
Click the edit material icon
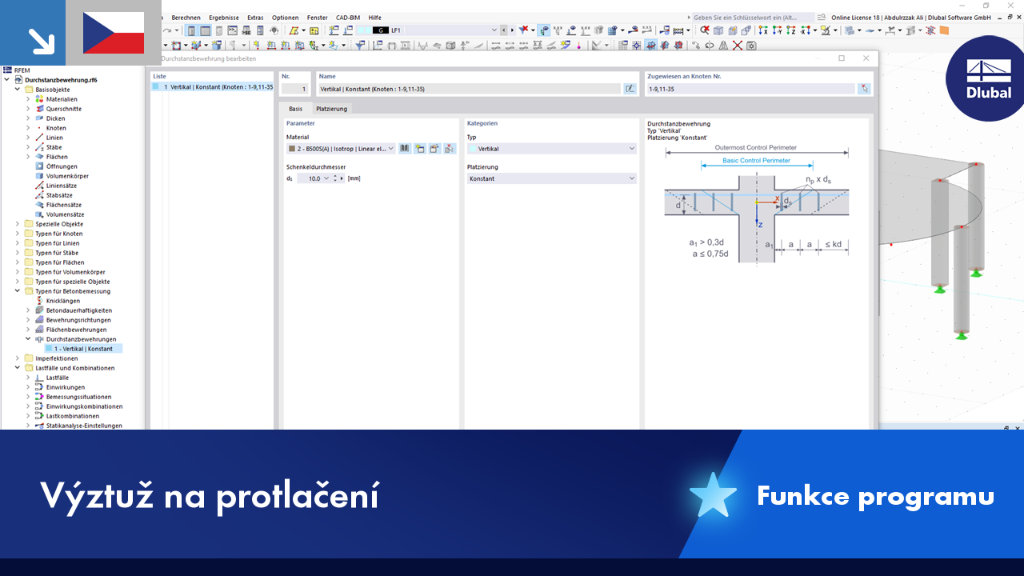[435, 149]
